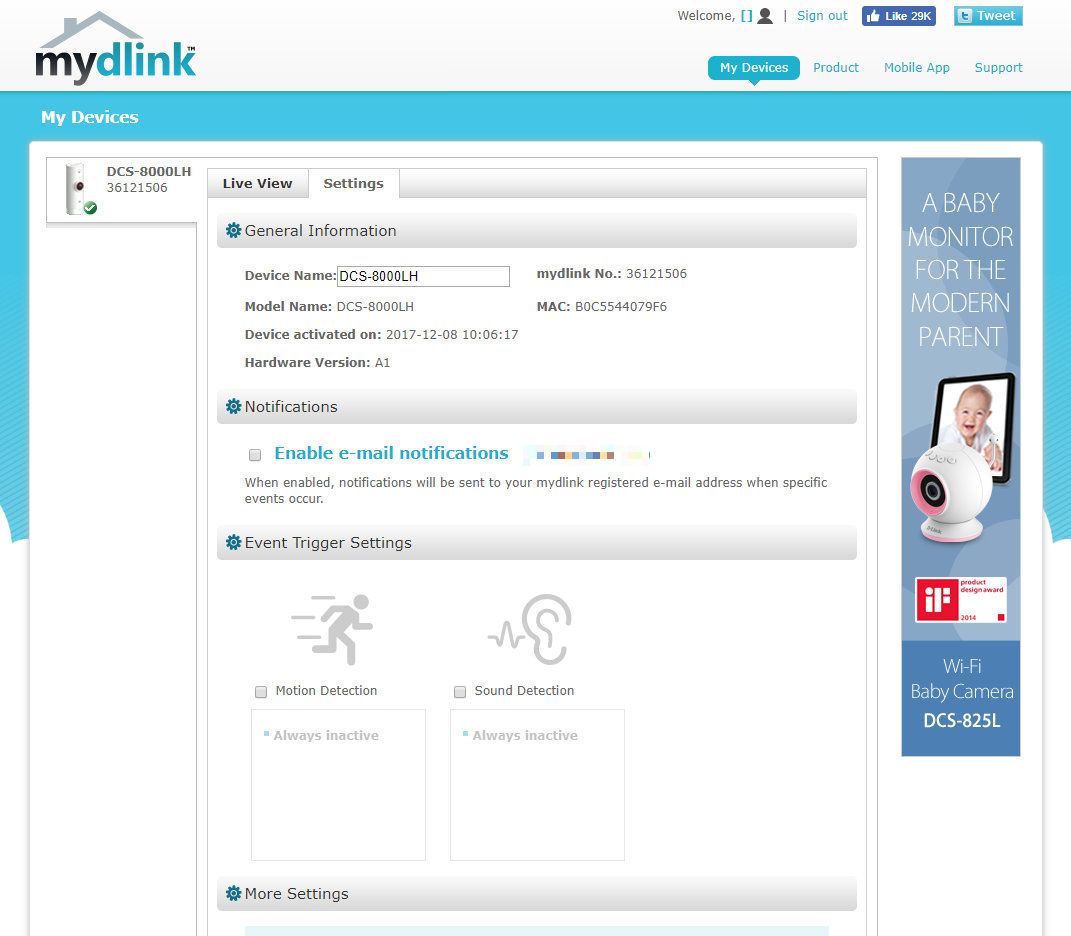Click the Sound Detection label
1071x936 pixels.
pyautogui.click(x=524, y=691)
